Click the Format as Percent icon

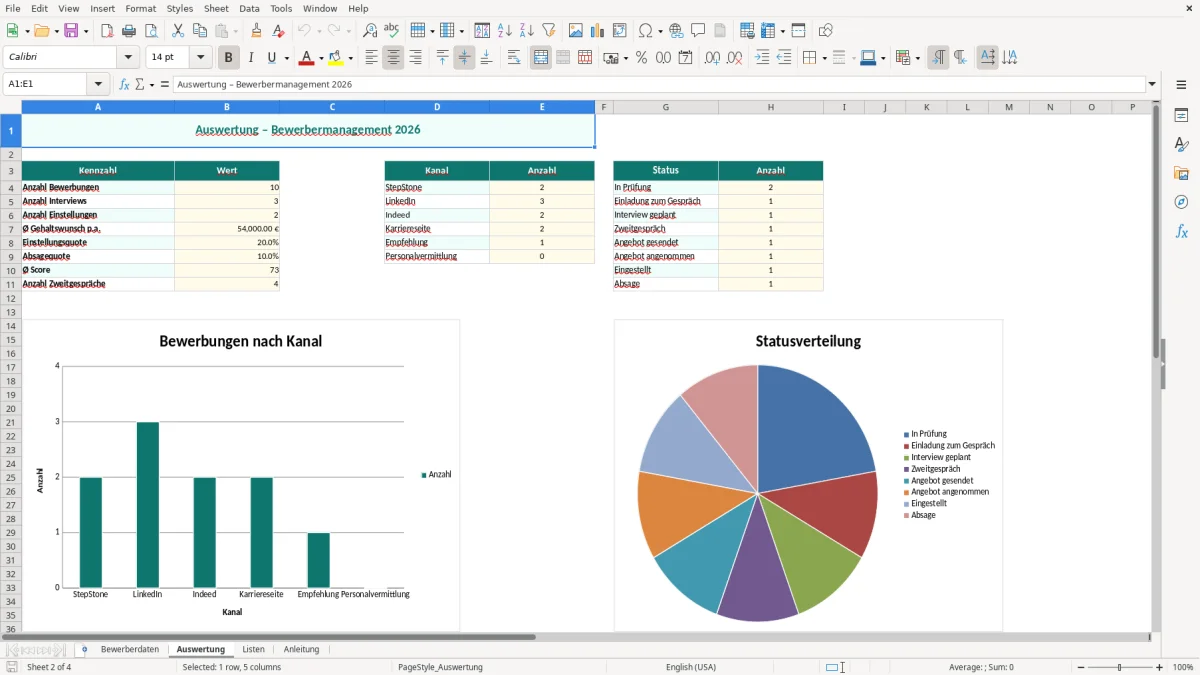click(x=641, y=58)
